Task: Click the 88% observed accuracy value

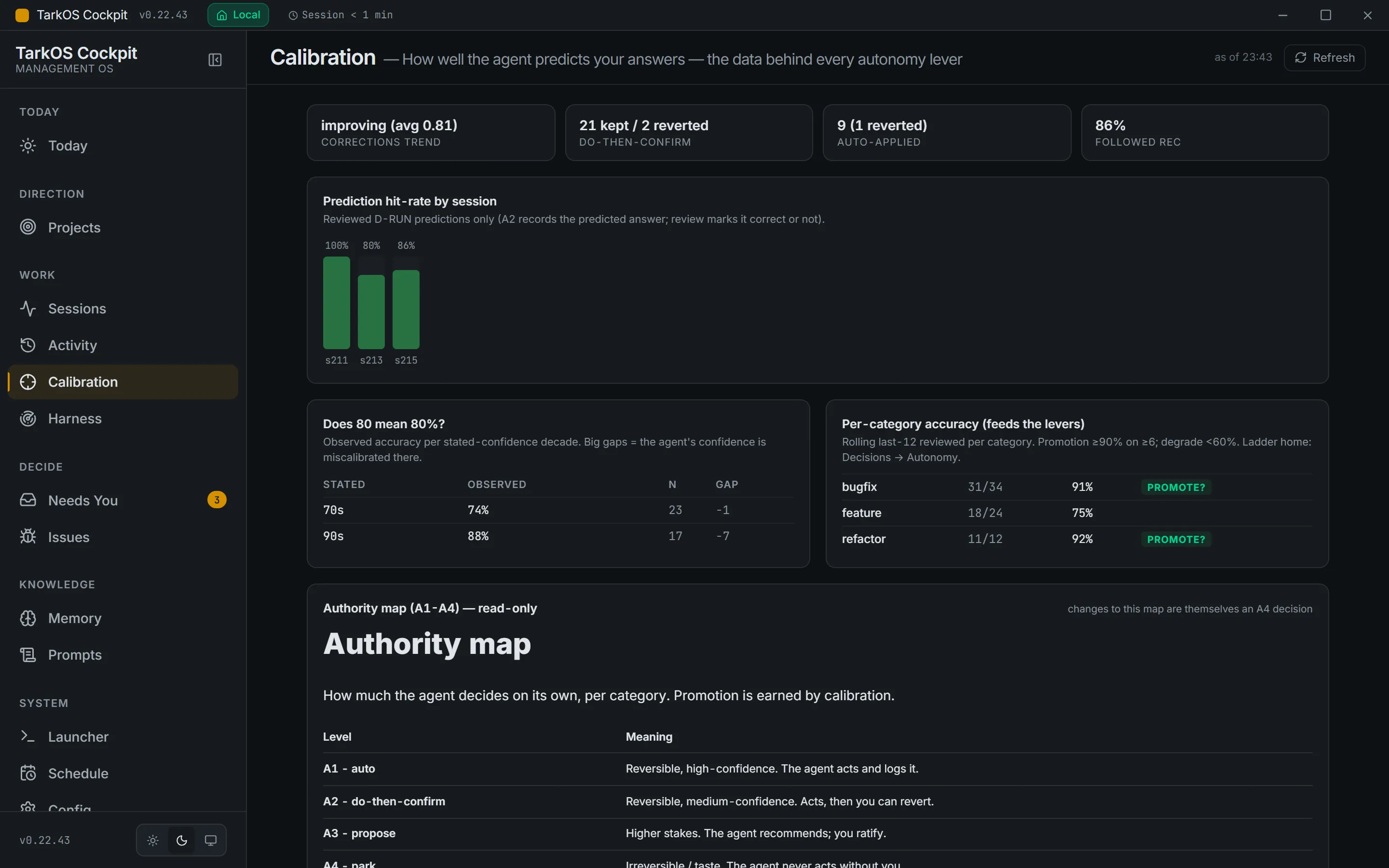Action: click(478, 536)
